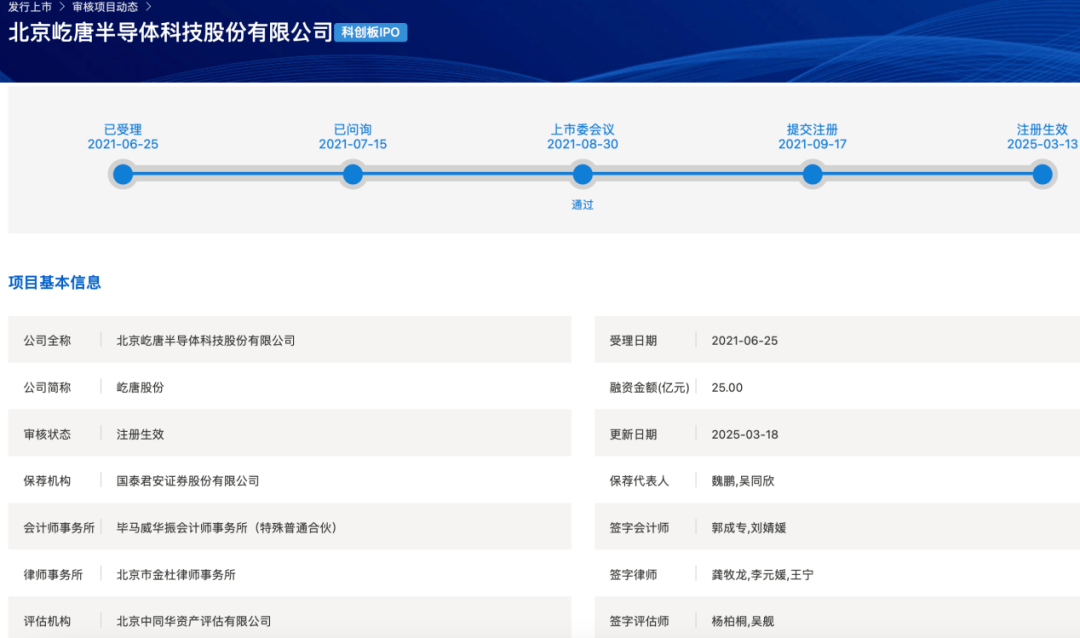Click the 签字会计师 value 郭成专,刘婧媛
Screen dimensions: 1080x638
coord(749,528)
